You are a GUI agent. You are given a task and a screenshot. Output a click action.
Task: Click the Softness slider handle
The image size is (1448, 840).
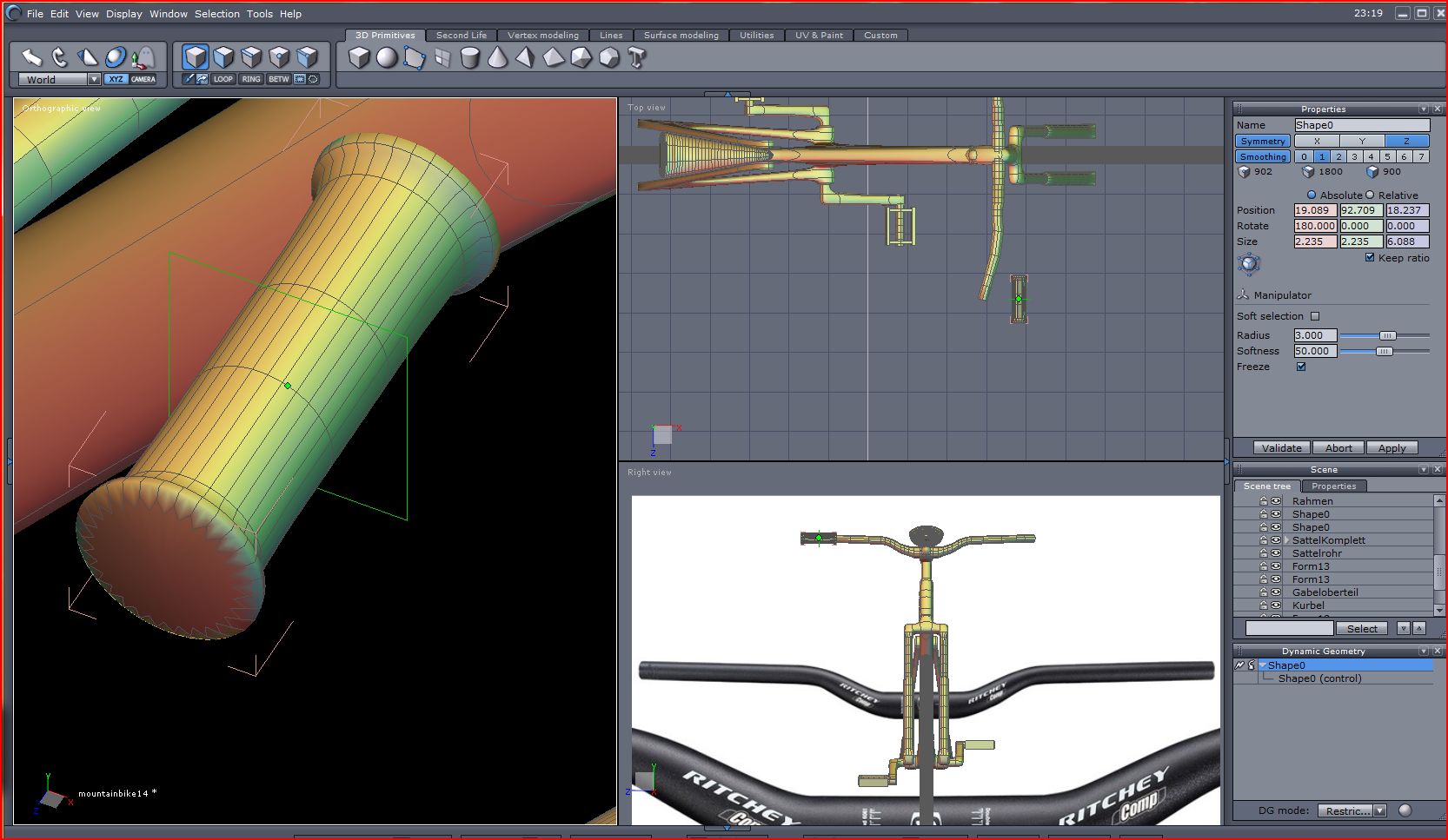(1384, 351)
